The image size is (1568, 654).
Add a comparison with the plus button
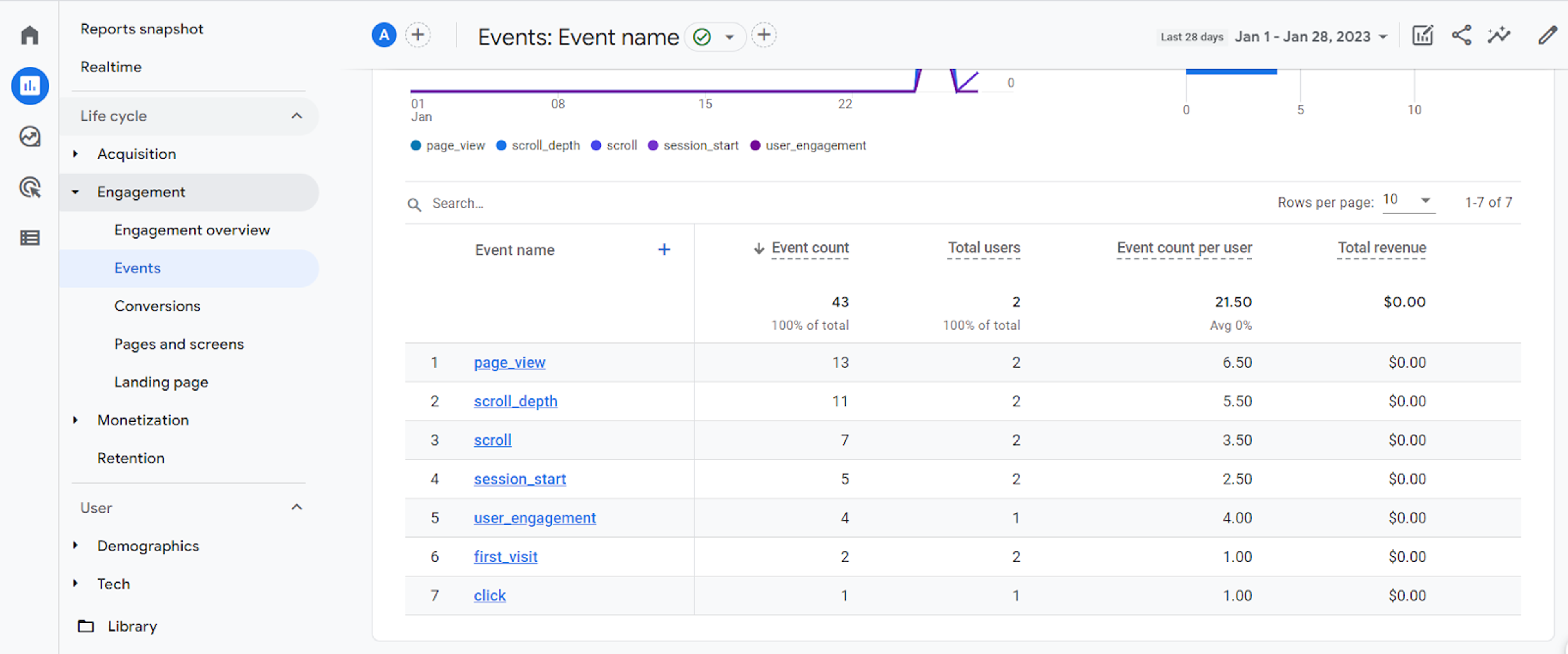coord(418,35)
